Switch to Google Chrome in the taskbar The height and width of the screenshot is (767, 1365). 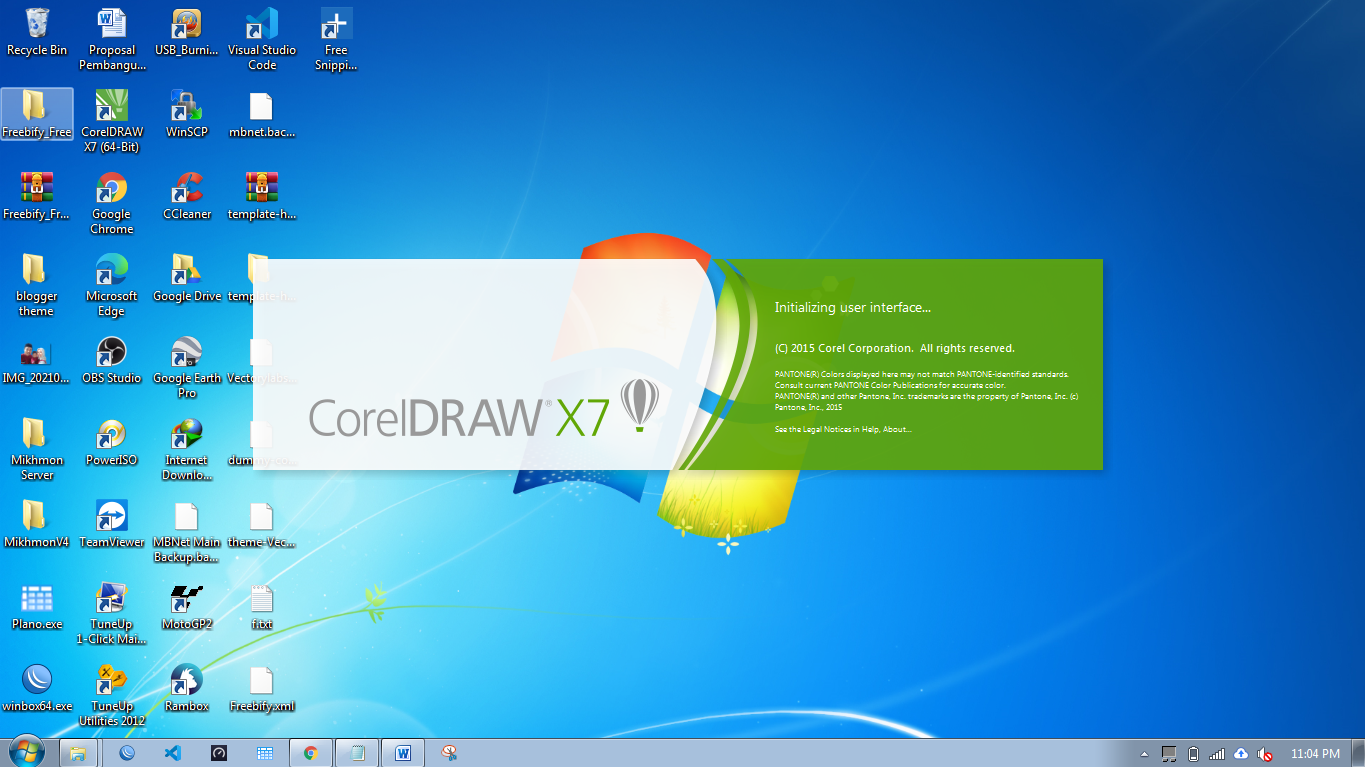(x=311, y=753)
